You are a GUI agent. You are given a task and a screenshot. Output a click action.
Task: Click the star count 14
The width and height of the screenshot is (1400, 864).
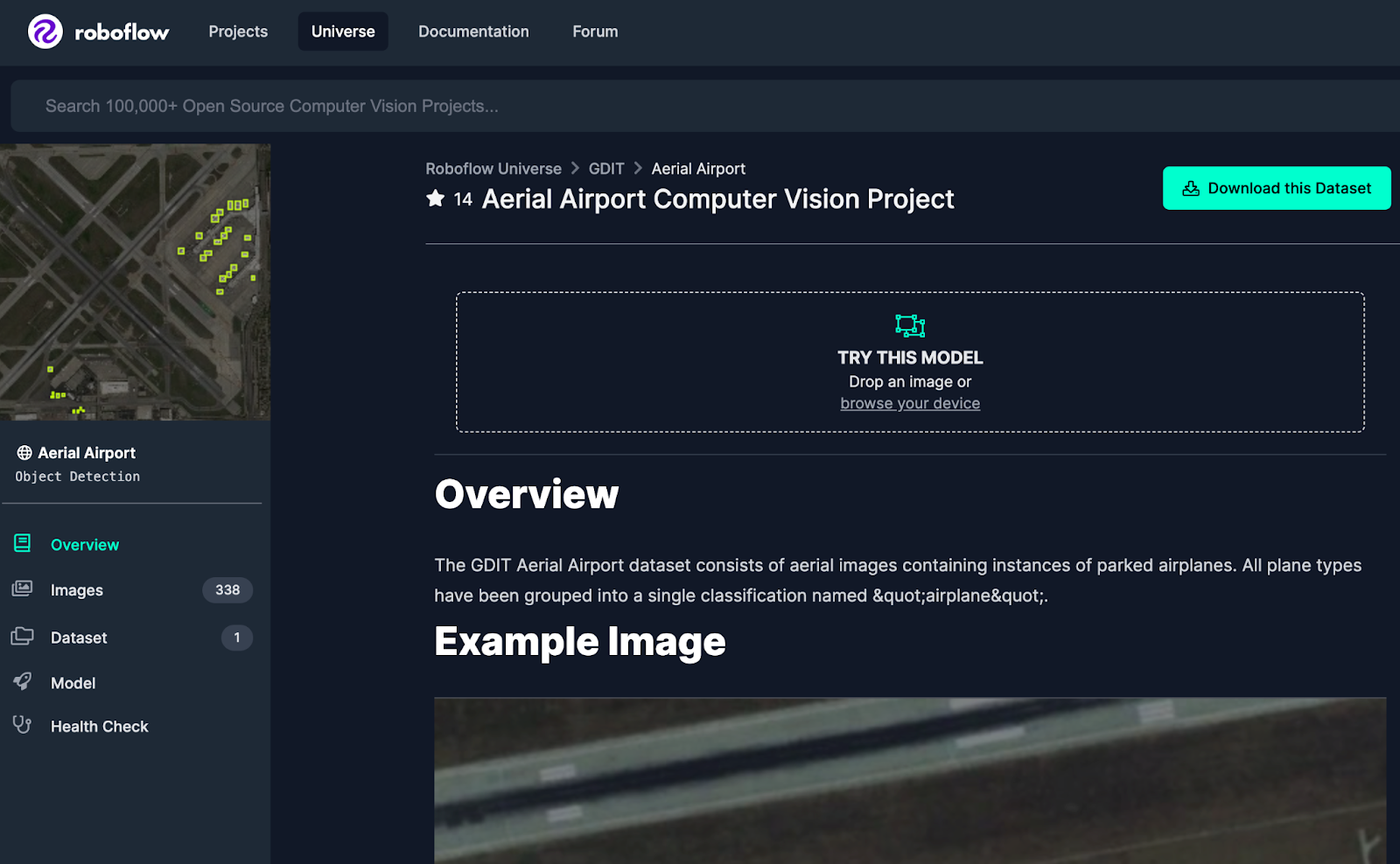point(463,199)
